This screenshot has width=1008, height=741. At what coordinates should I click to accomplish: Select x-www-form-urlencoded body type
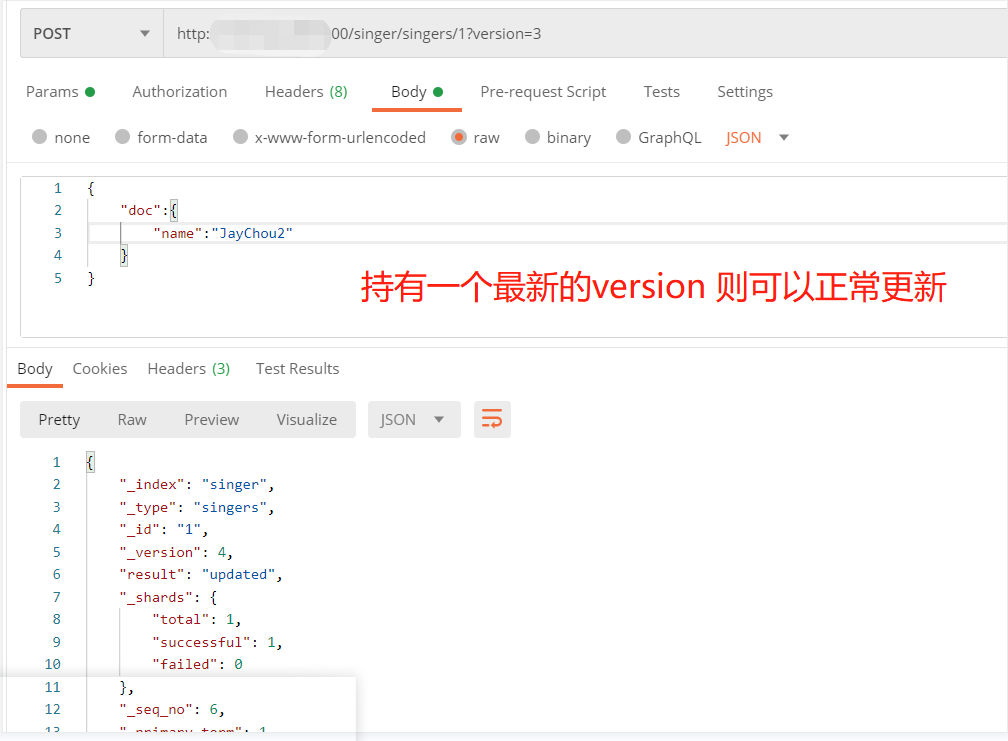(x=329, y=138)
